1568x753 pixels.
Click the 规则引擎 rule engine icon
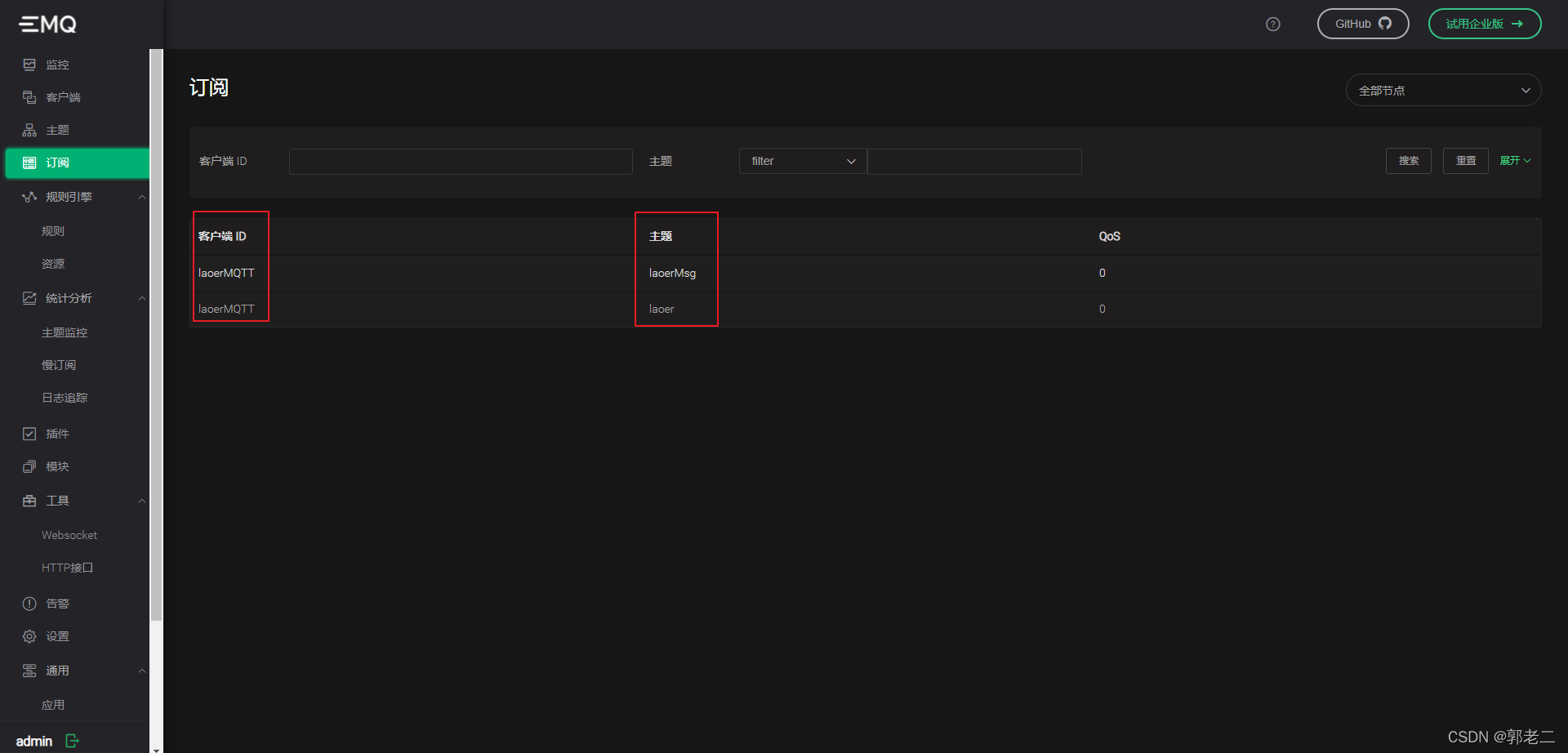pos(29,197)
